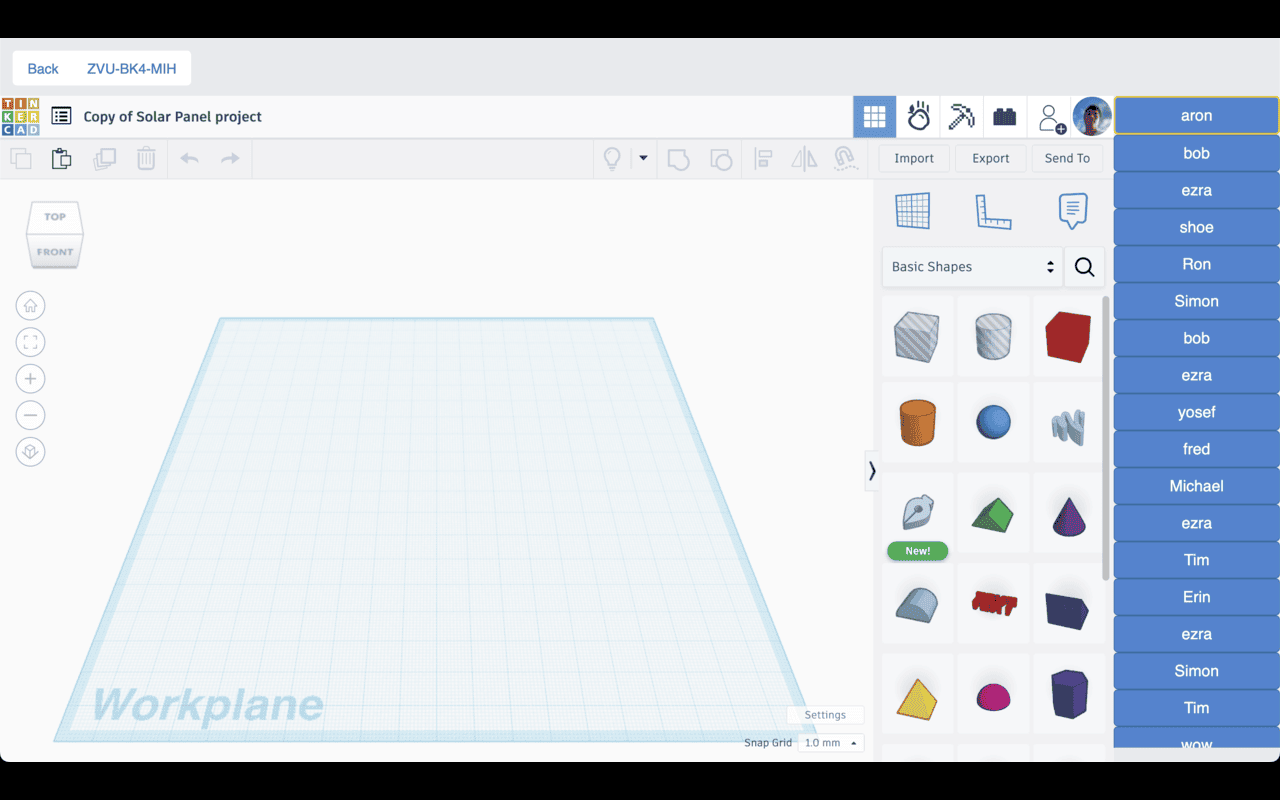1280x800 pixels.
Task: Open the shape search magnifier
Action: point(1084,267)
